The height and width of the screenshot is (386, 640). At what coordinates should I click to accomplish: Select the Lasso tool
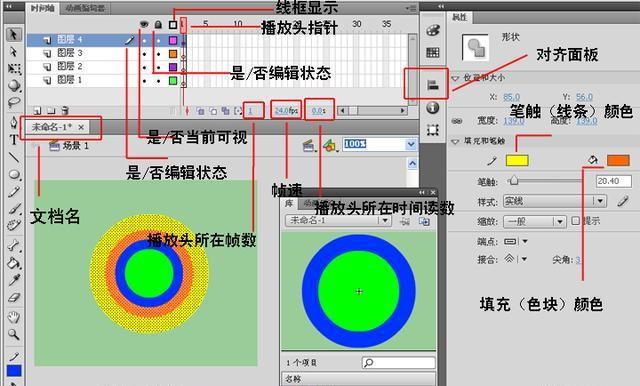[14, 102]
